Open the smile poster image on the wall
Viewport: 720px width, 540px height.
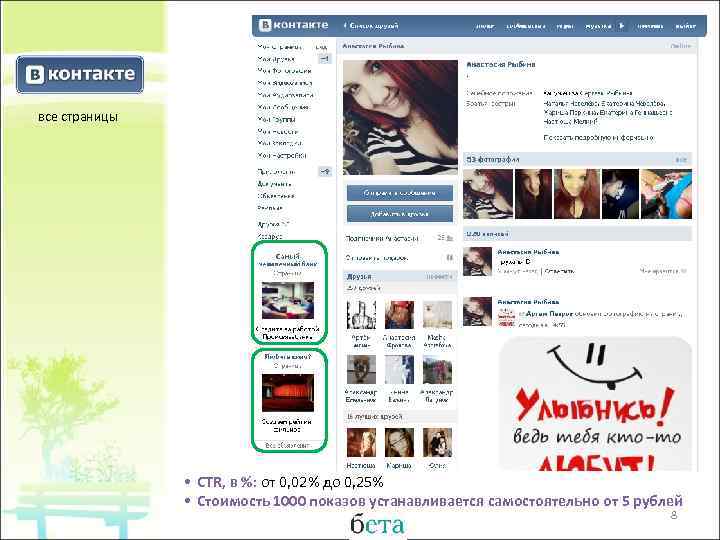click(595, 404)
